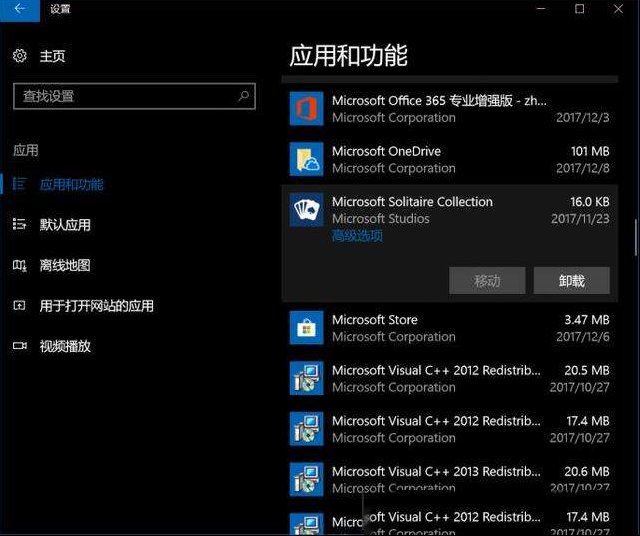Open the 主页 gear icon
The height and width of the screenshot is (536, 640).
coord(20,56)
